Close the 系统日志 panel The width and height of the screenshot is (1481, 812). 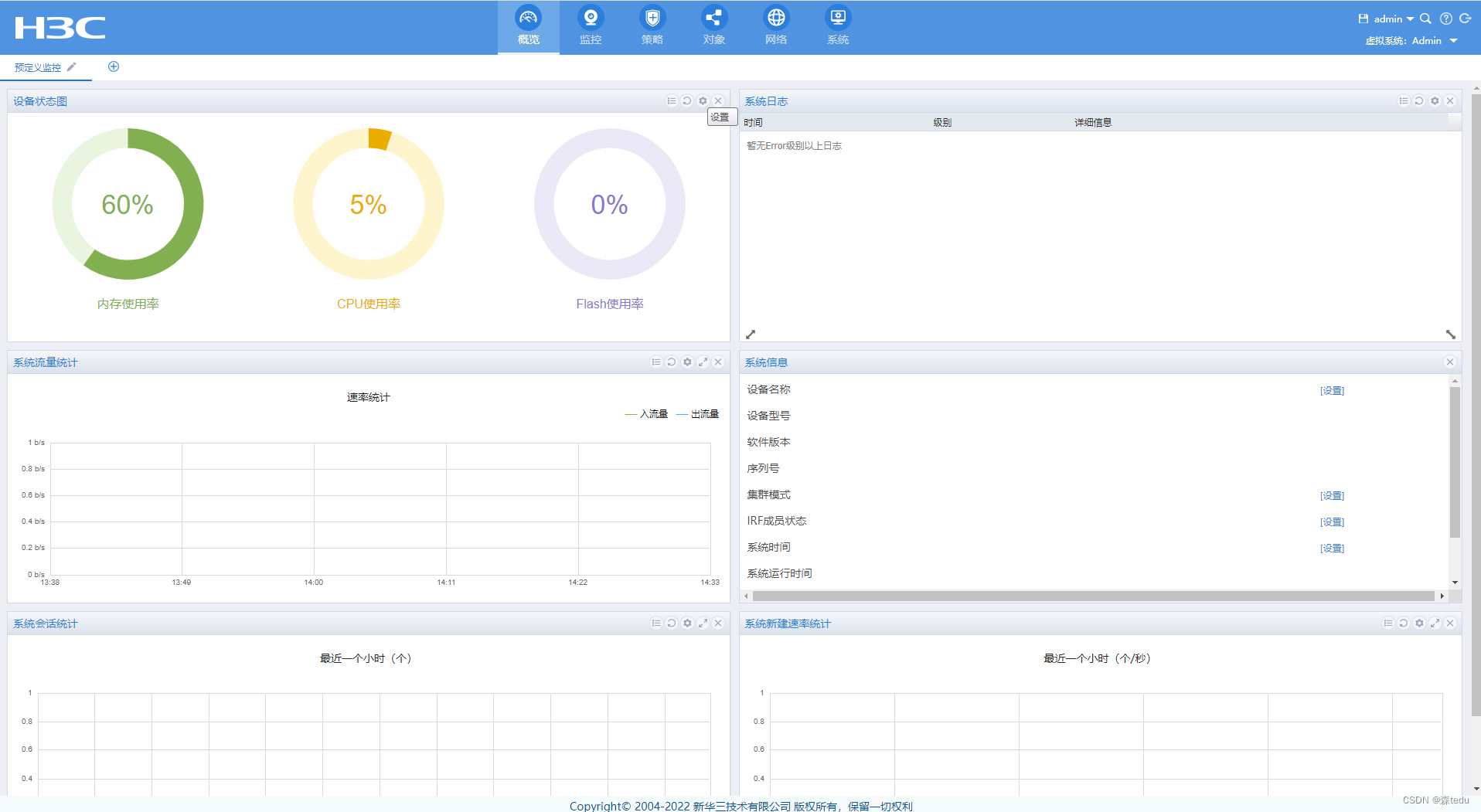[1450, 100]
